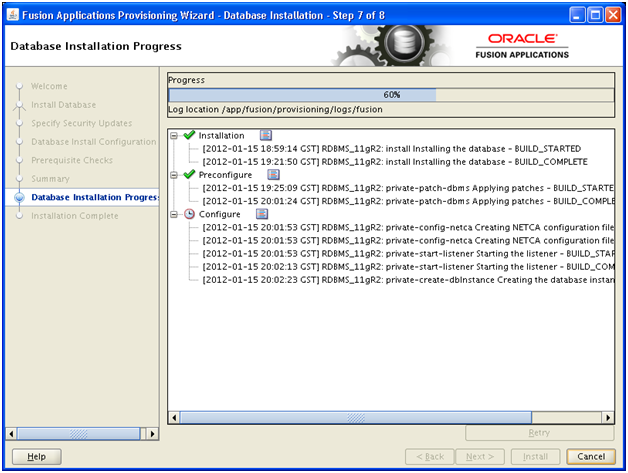Select the Welcome step in the sidebar
Screen dimensions: 628x473
coord(49,86)
